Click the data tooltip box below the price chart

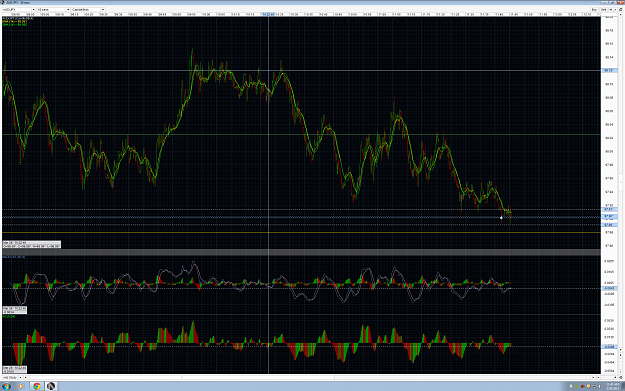pyautogui.click(x=31, y=244)
